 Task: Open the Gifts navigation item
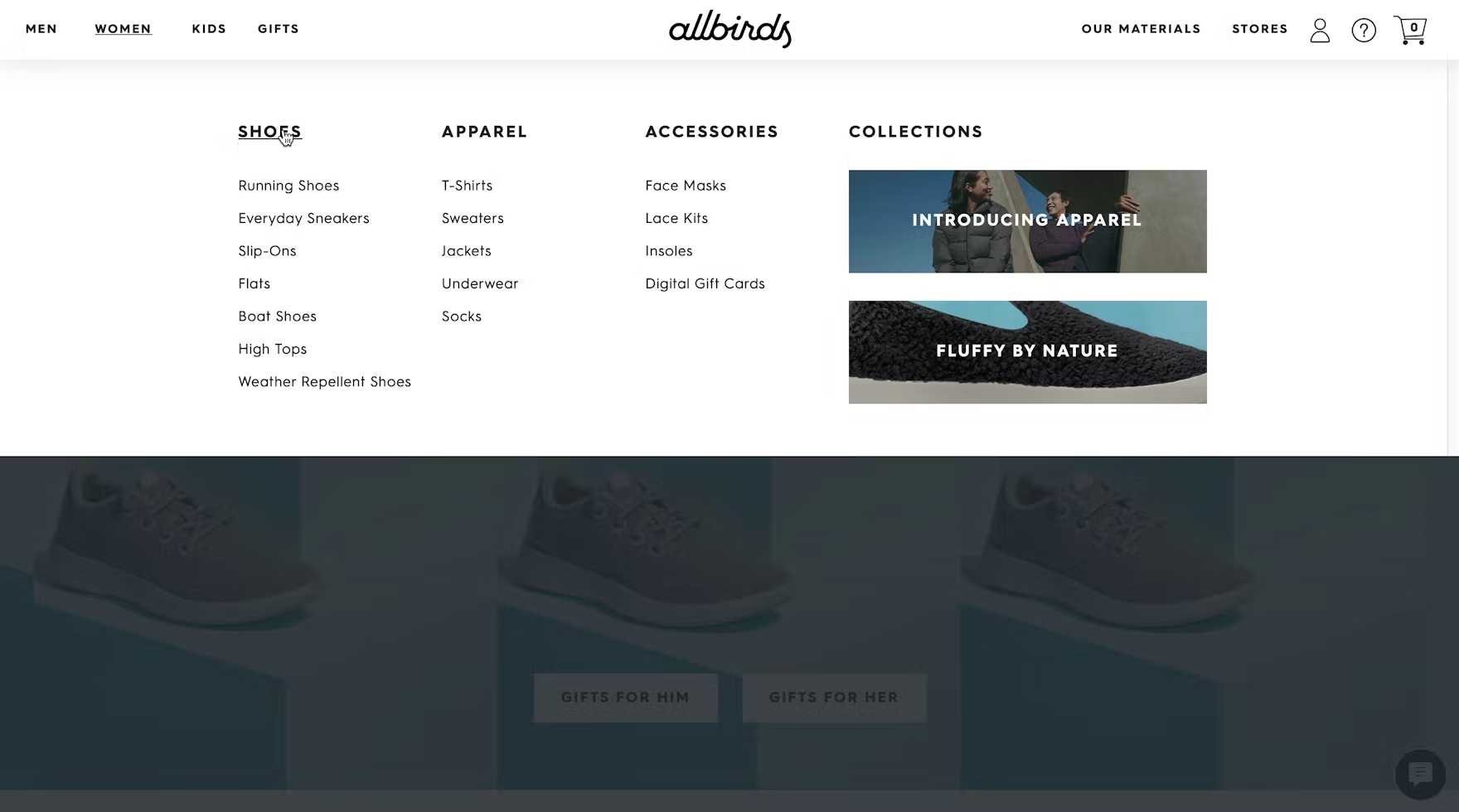(279, 29)
